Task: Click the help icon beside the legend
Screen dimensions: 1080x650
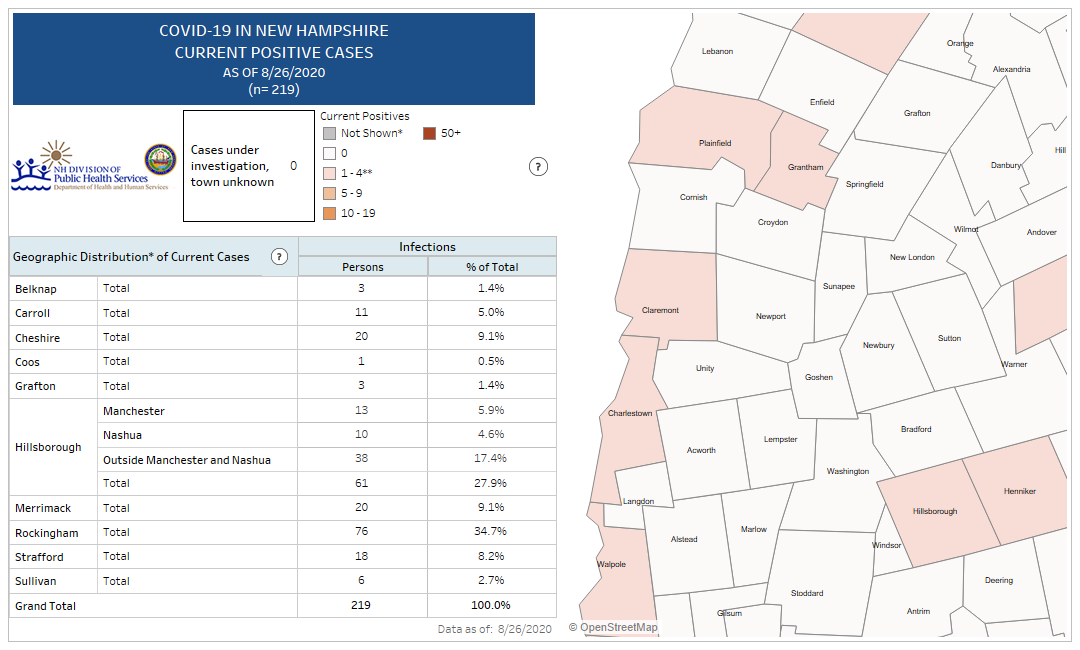Action: pos(538,167)
